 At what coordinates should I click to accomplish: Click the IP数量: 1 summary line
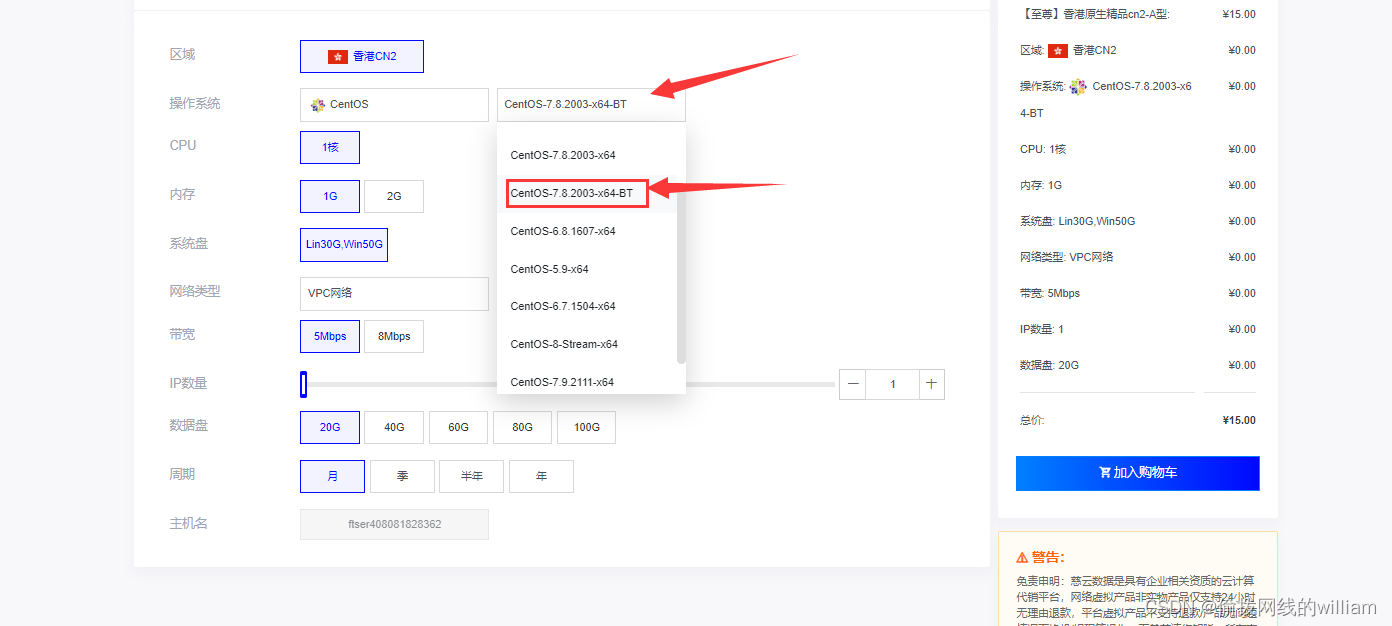(x=1042, y=329)
